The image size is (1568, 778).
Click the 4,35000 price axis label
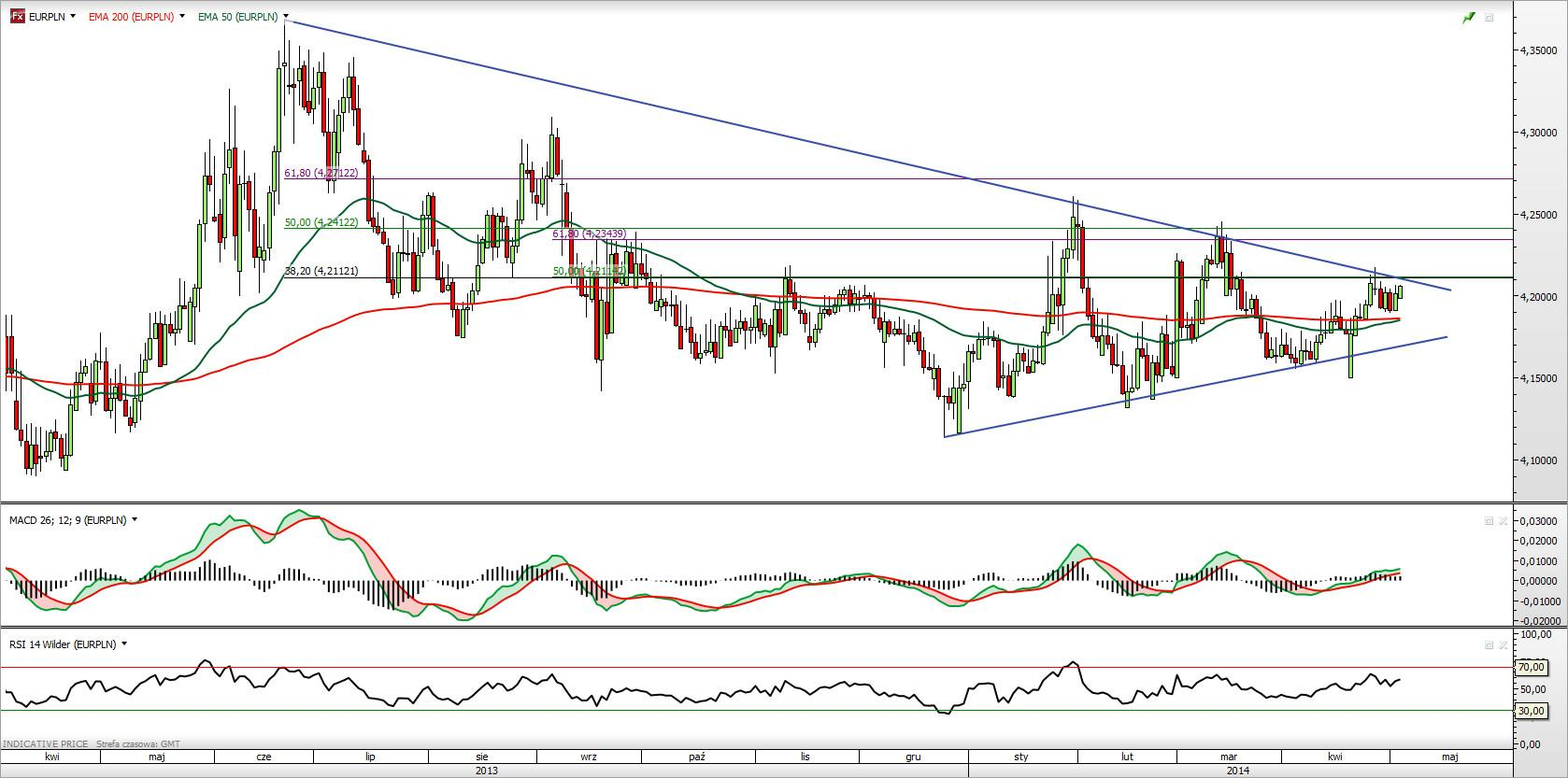1540,50
